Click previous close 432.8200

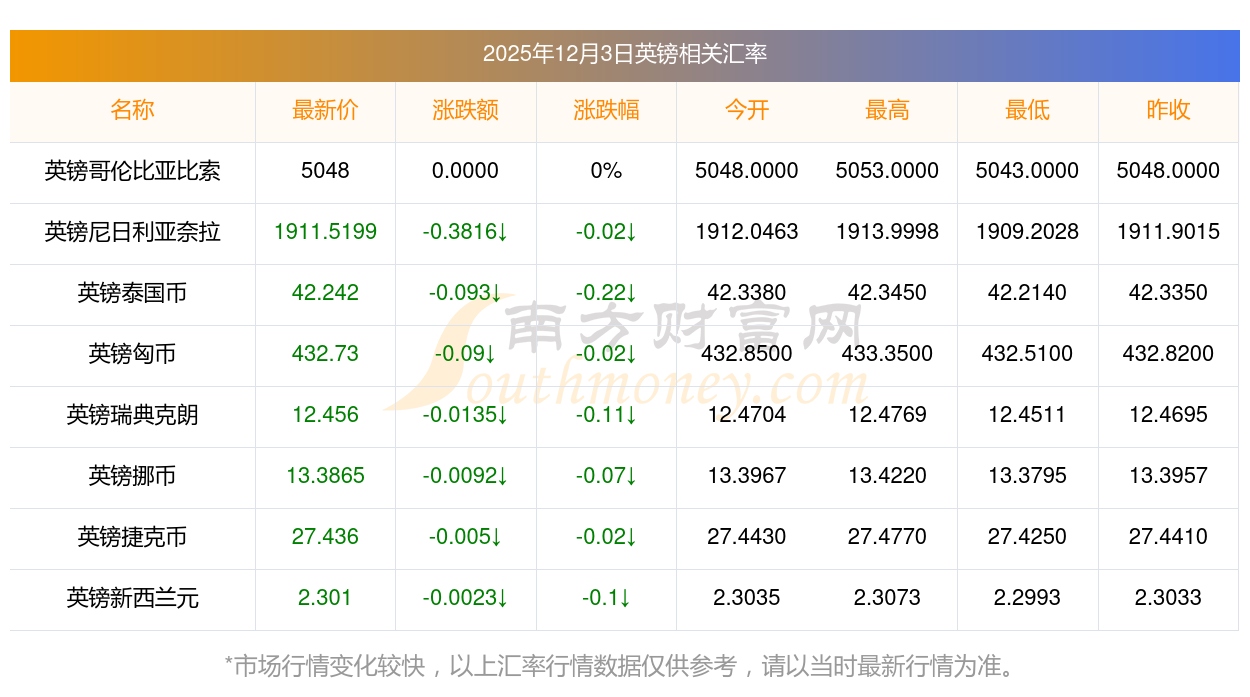(1168, 354)
